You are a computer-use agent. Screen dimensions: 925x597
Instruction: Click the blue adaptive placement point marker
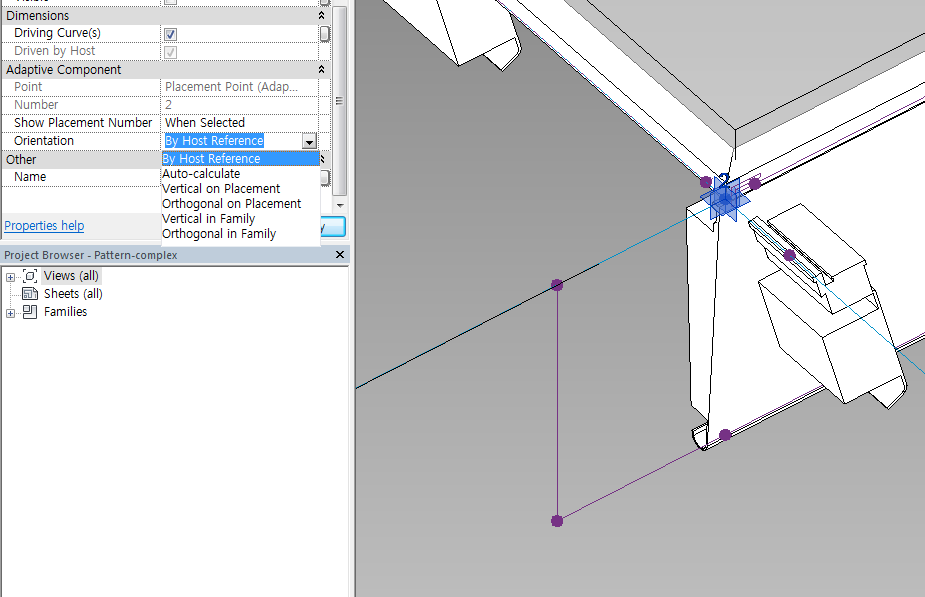(x=722, y=201)
